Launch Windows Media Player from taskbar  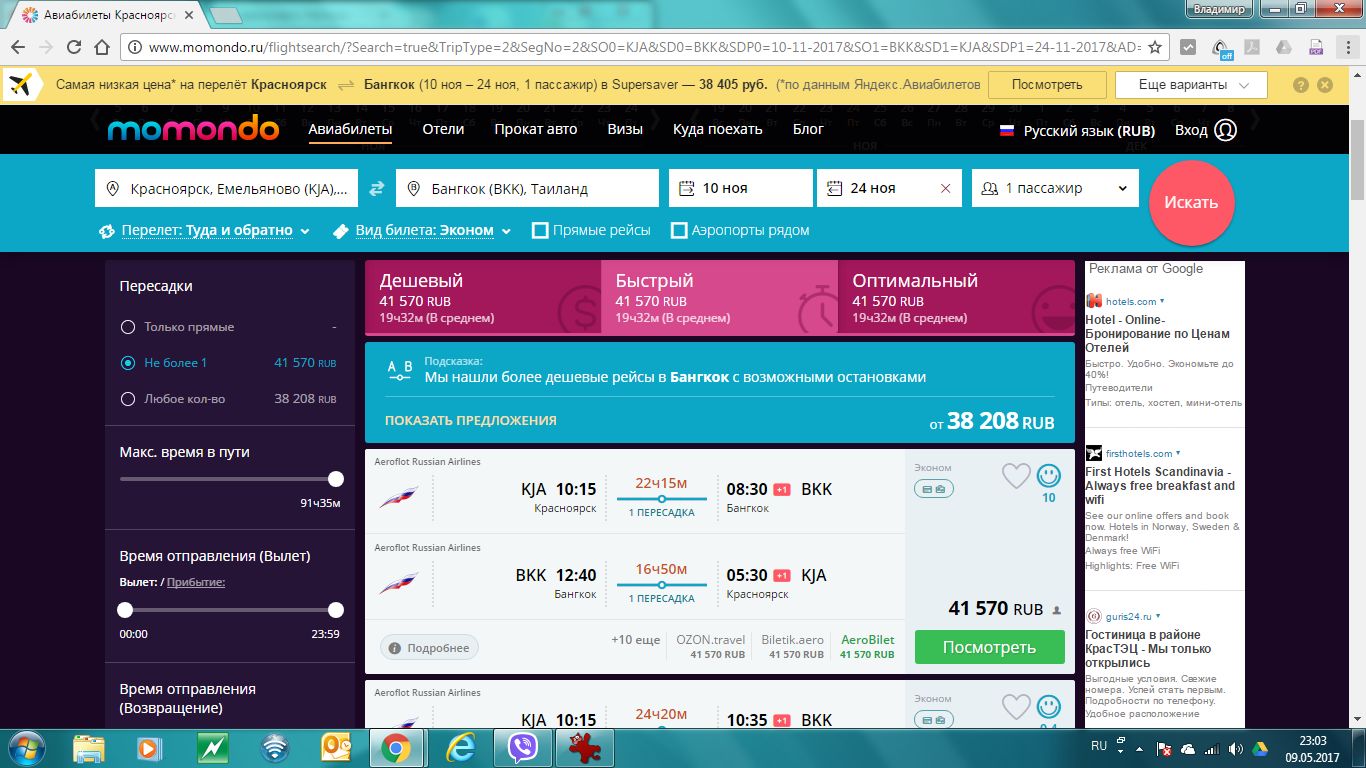click(150, 747)
